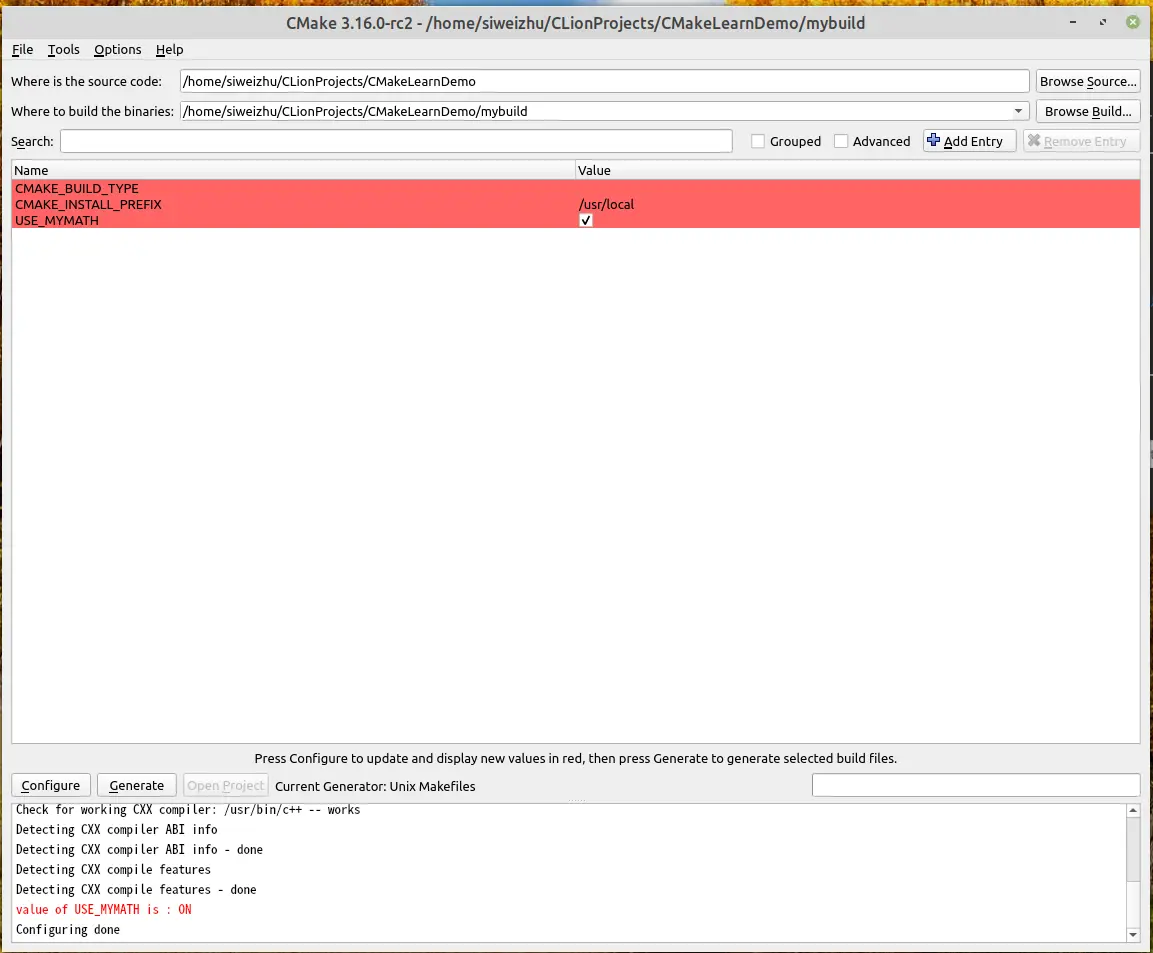Click the Name column header
Viewport: 1153px width, 953px height.
point(293,170)
